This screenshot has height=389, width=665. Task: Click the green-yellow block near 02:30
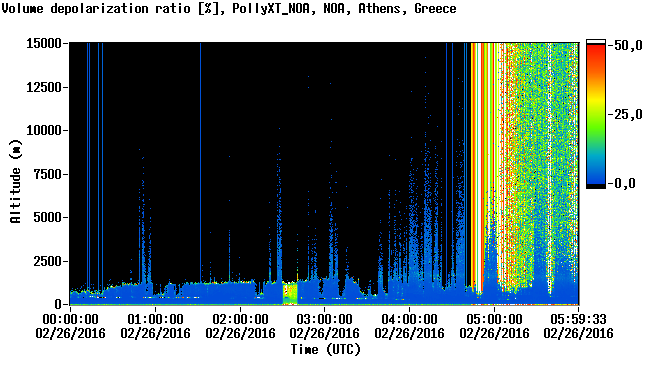[x=290, y=294]
